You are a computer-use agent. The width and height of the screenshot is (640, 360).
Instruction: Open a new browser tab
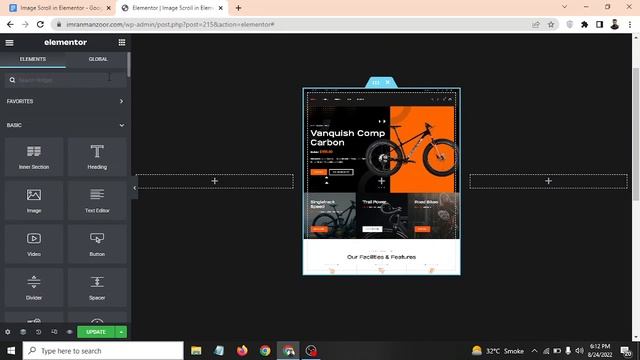238,8
